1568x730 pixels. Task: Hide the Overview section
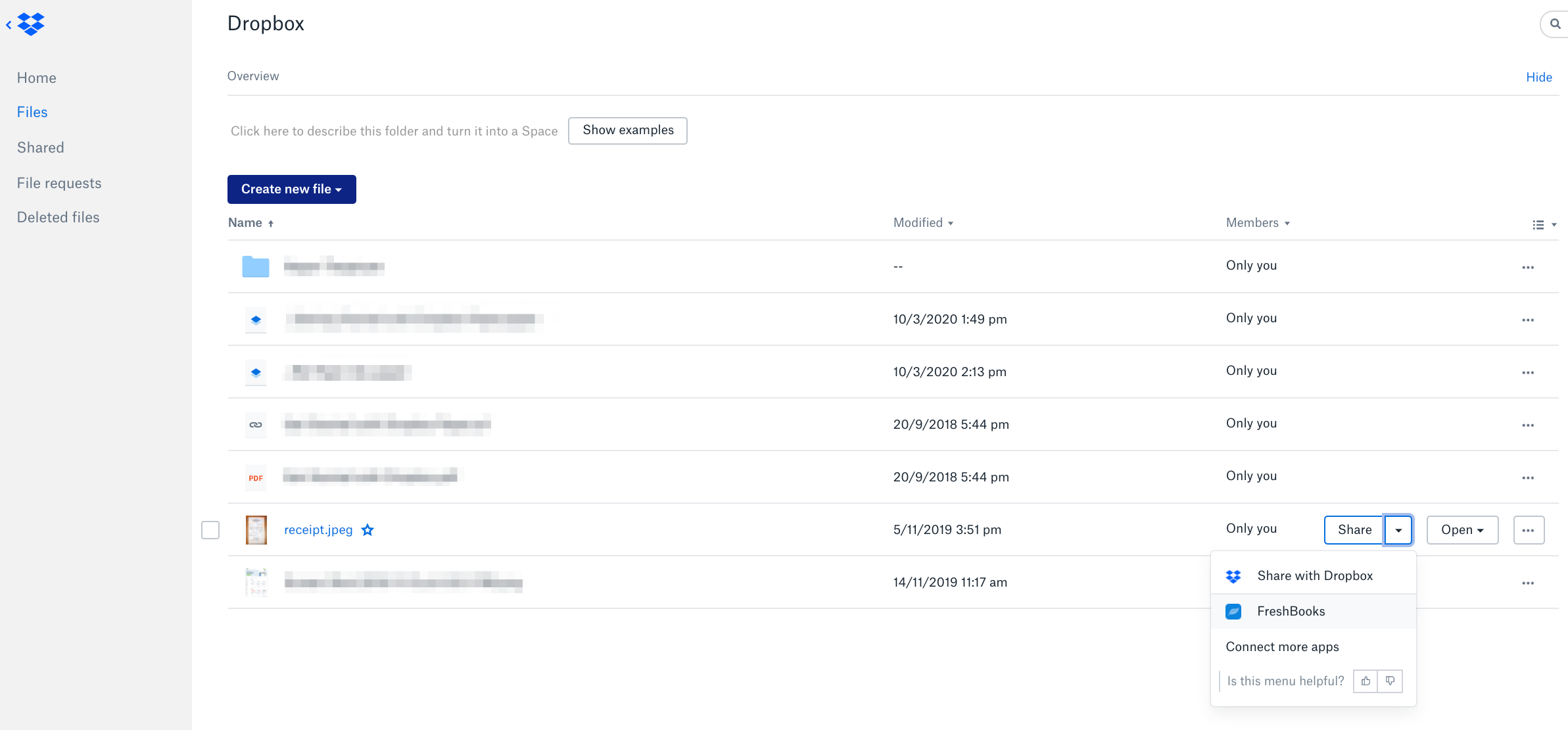[x=1538, y=77]
